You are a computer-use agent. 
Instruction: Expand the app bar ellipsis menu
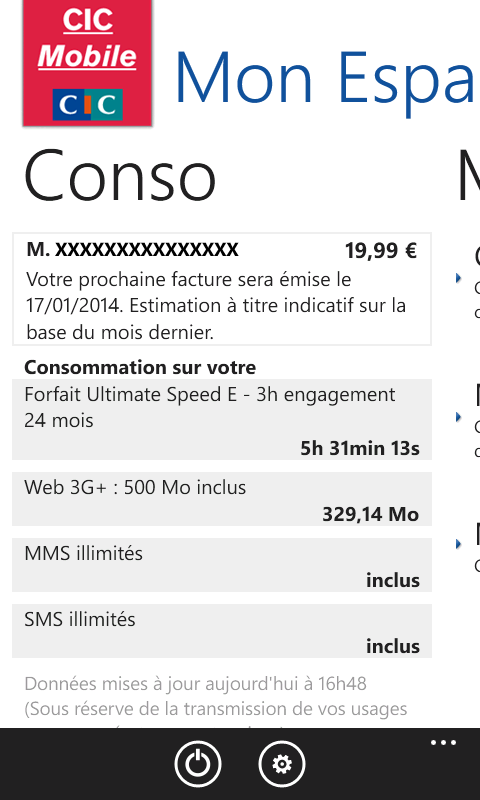coord(443,743)
